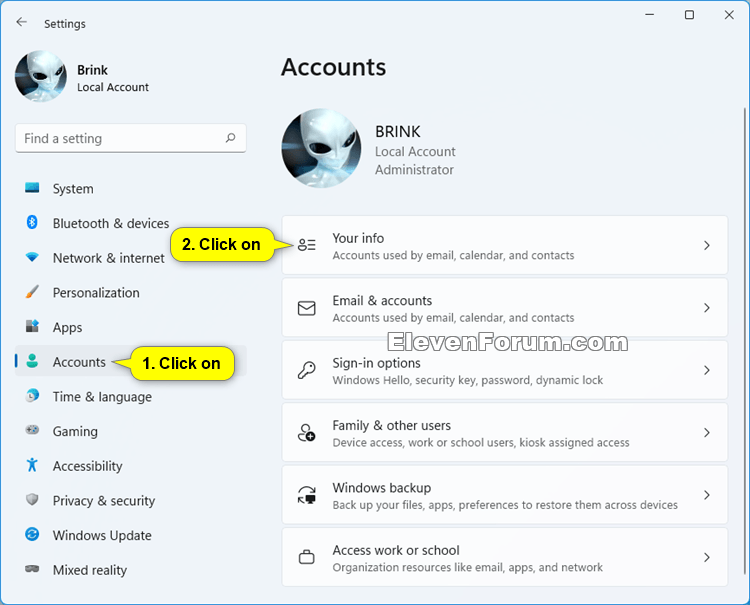
Task: Expand Windows backup chevron
Action: tap(707, 495)
